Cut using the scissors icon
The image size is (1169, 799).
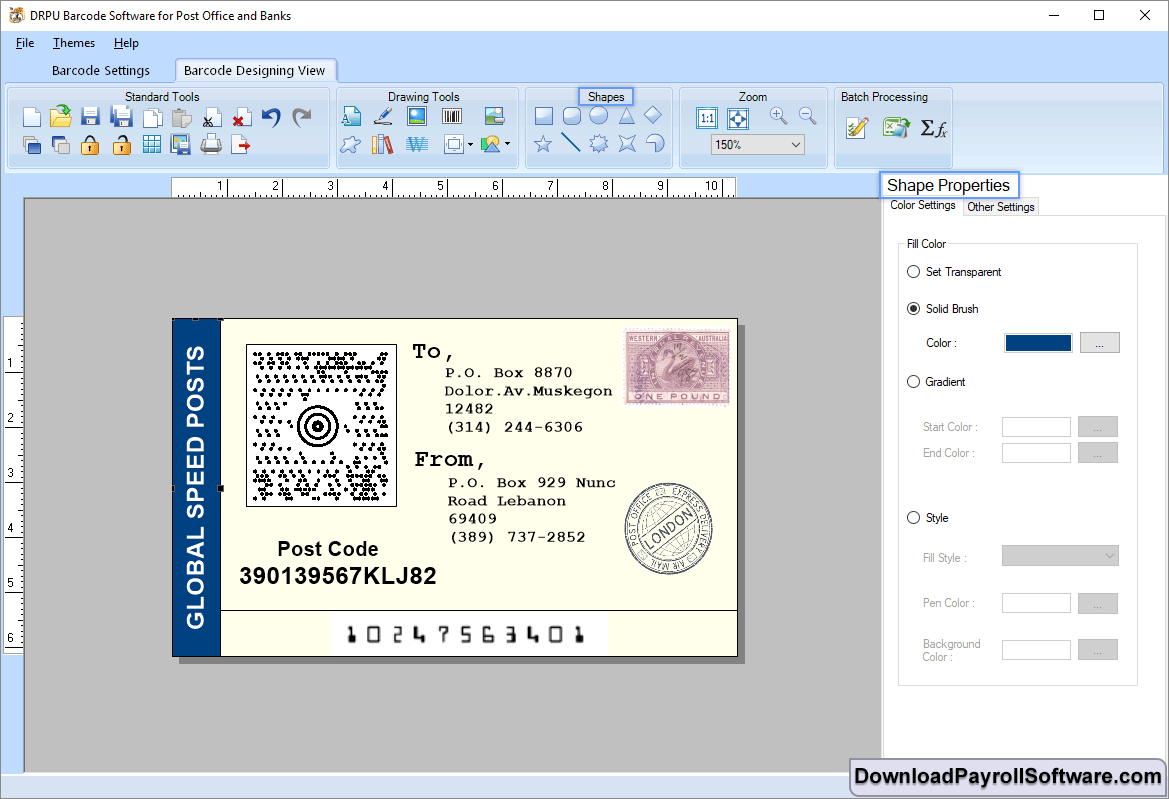(211, 118)
